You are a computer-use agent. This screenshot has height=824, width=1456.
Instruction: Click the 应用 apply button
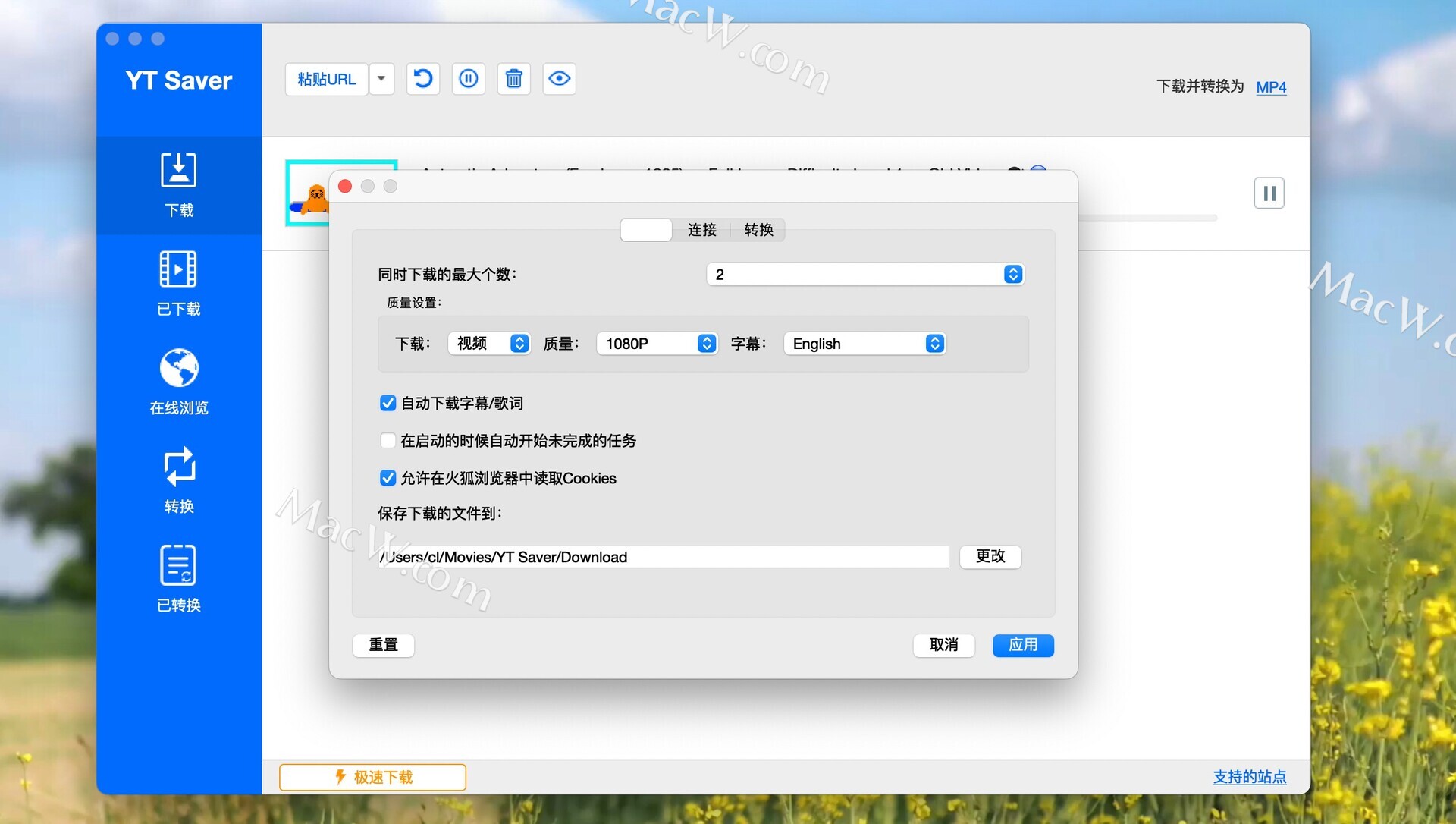click(x=1024, y=645)
